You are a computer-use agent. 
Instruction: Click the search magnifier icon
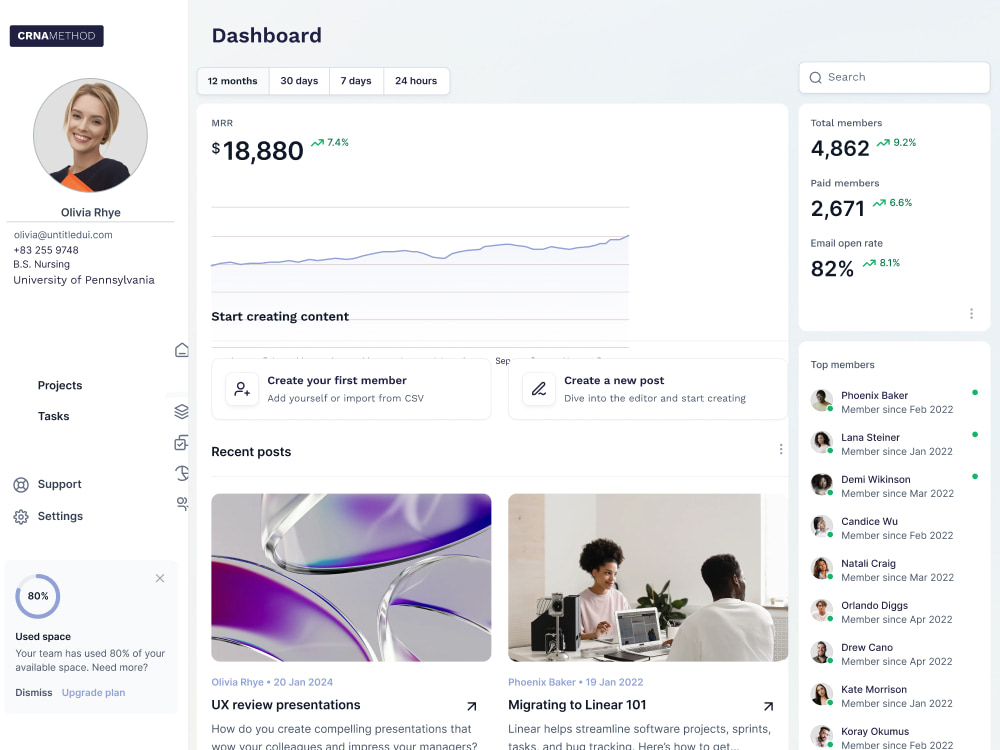coord(816,78)
